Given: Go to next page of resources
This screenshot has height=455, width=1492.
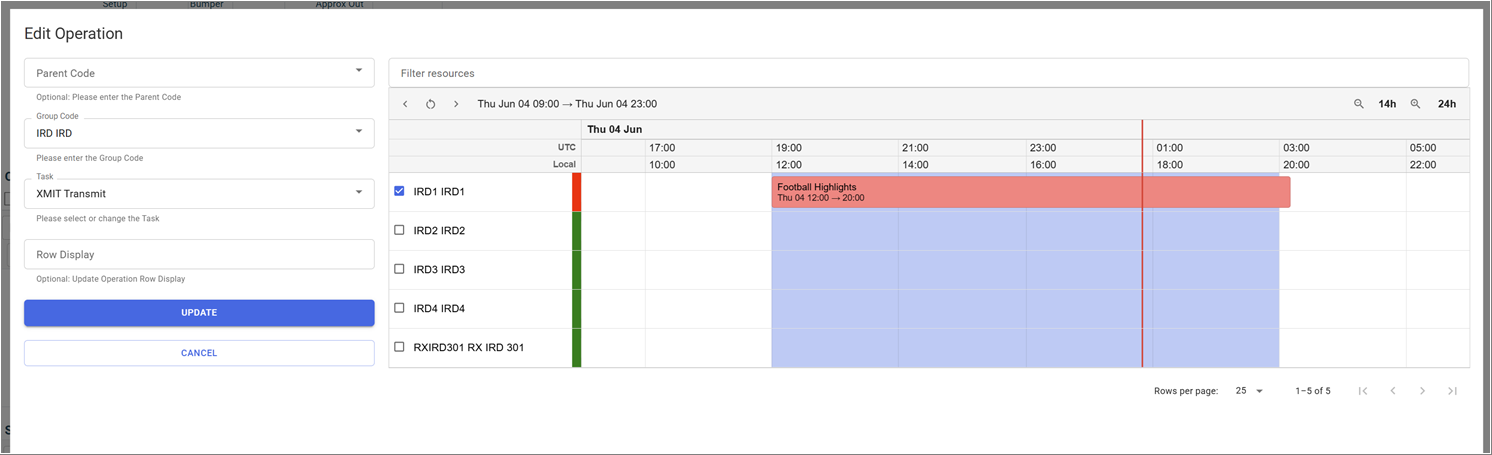Looking at the screenshot, I should point(1423,391).
